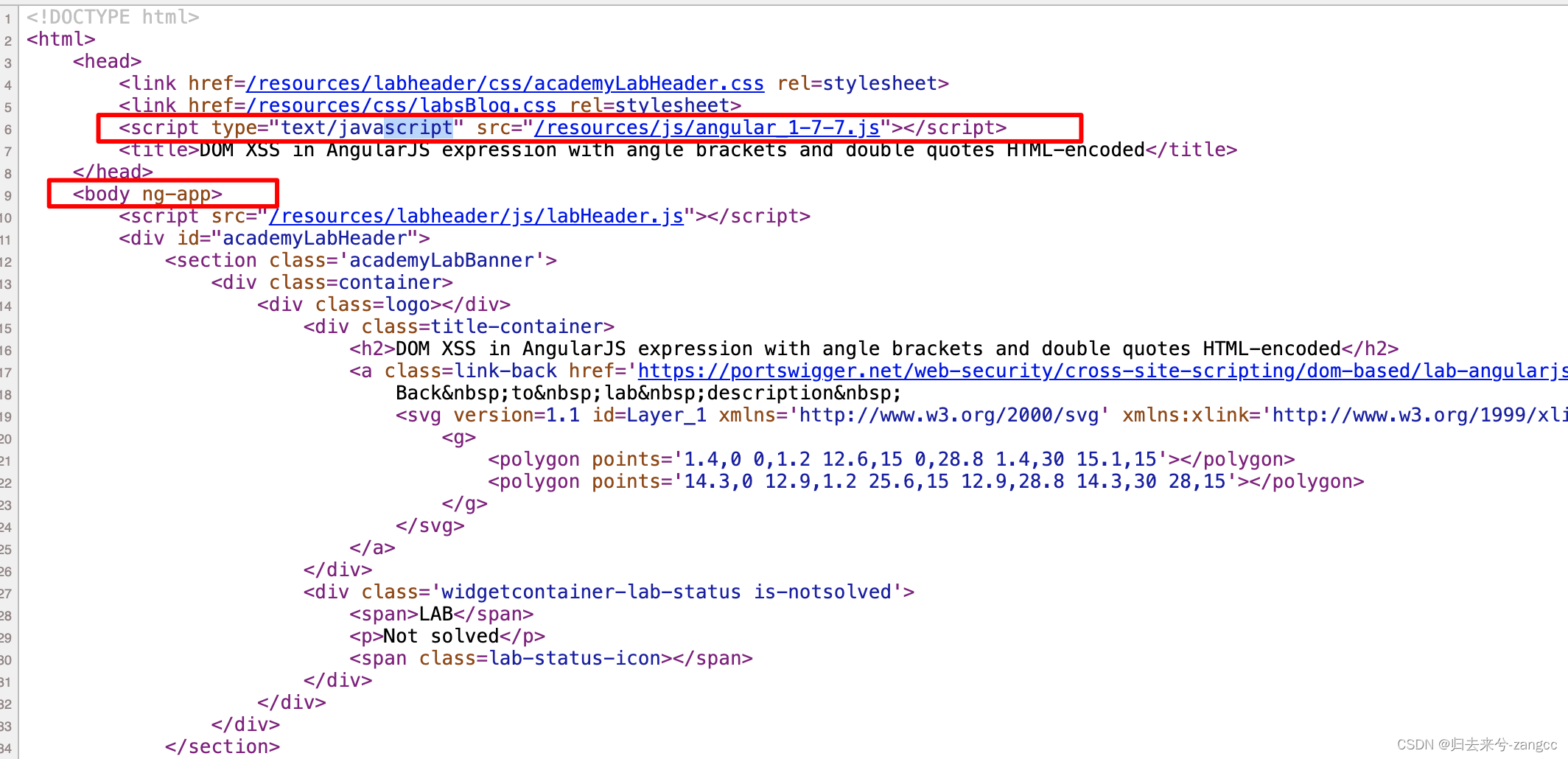Open the labHeader.js script link
The height and width of the screenshot is (759, 1568).
point(476,216)
